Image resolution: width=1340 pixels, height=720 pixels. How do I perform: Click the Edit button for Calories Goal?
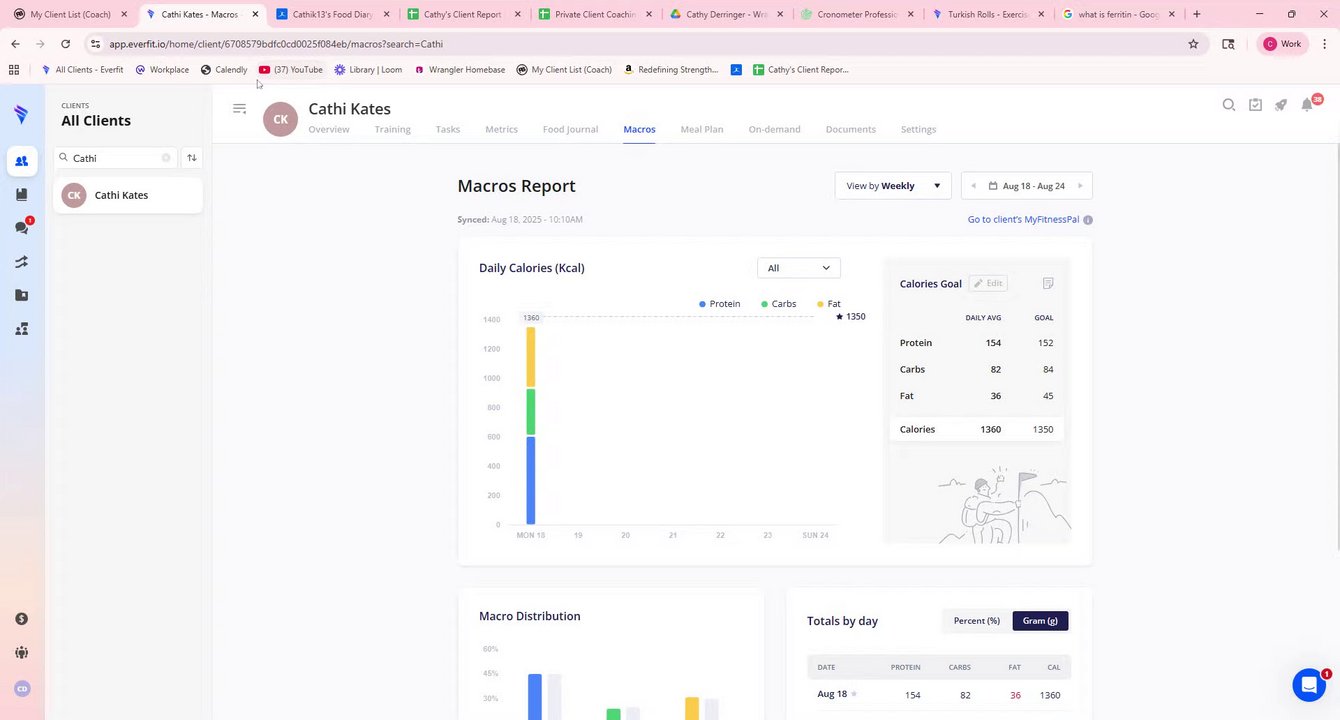pos(988,283)
